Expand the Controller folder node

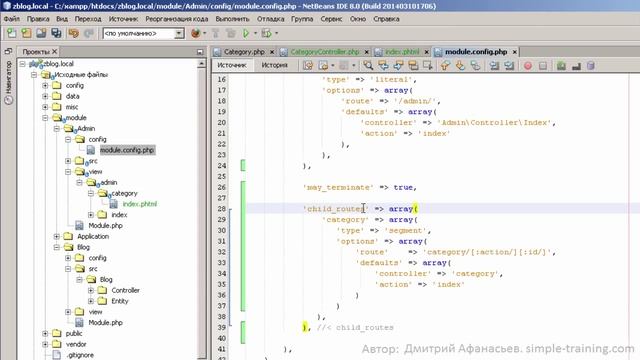[x=91, y=290]
